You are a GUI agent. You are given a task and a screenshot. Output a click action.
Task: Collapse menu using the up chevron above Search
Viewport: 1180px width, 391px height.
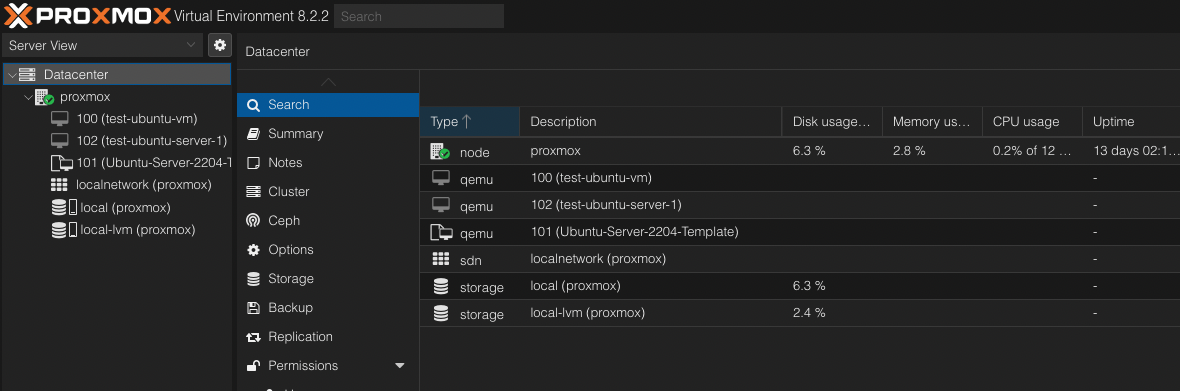click(x=328, y=81)
